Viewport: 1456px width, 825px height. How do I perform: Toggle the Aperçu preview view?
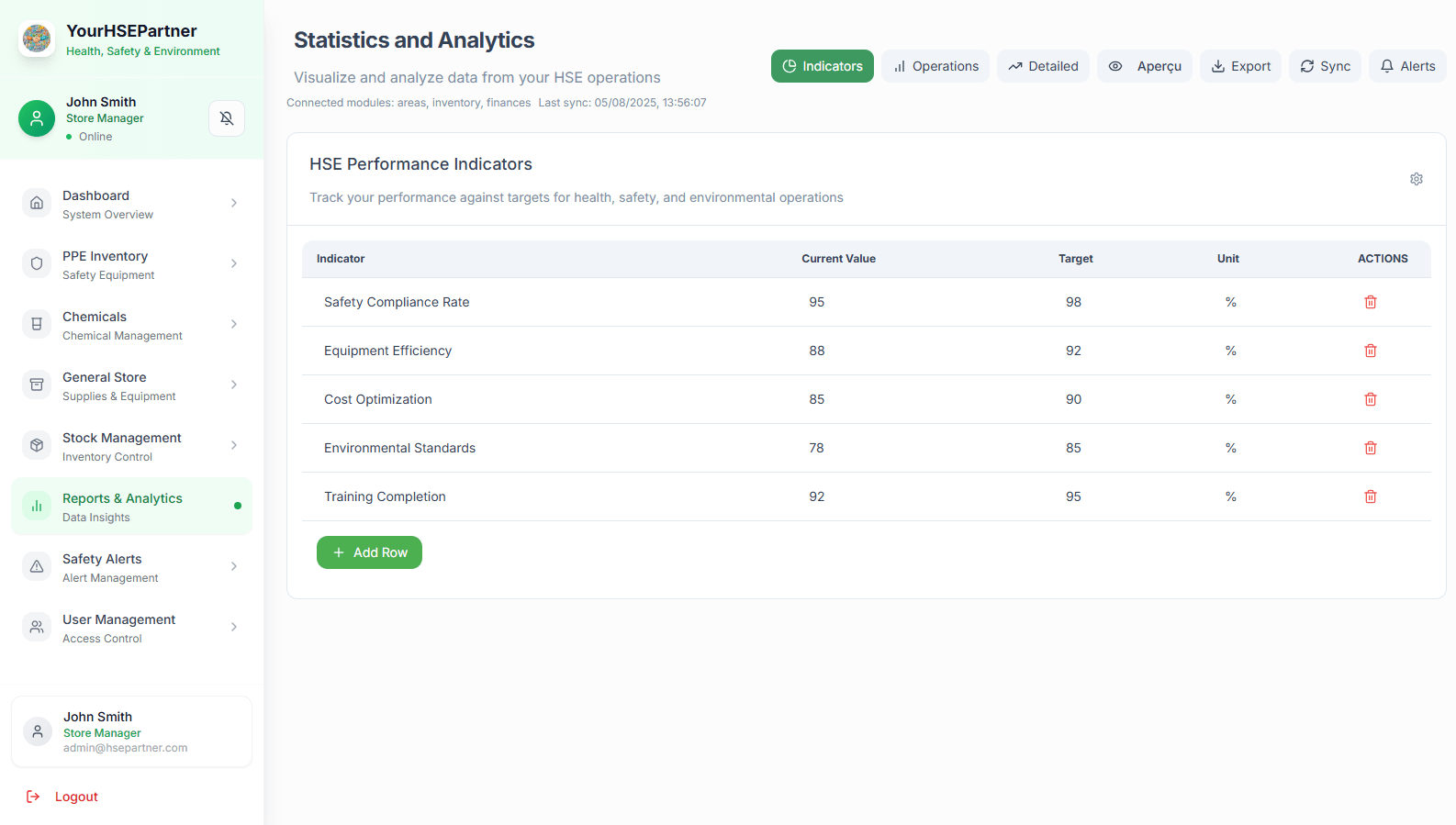[1144, 66]
